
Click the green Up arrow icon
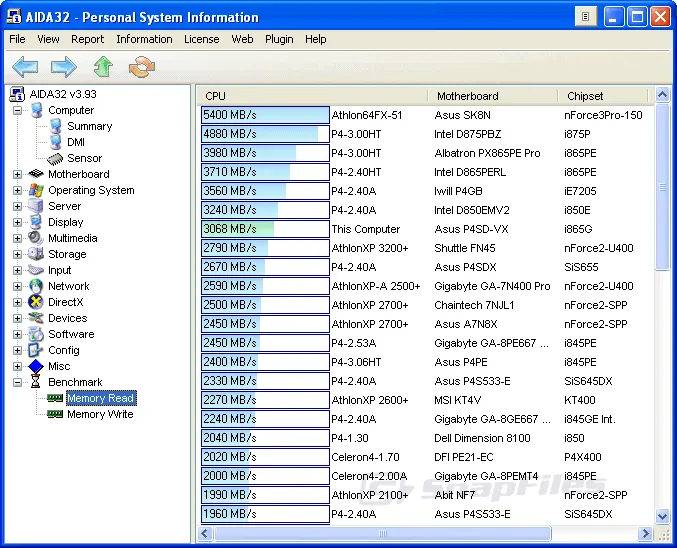pyautogui.click(x=103, y=67)
